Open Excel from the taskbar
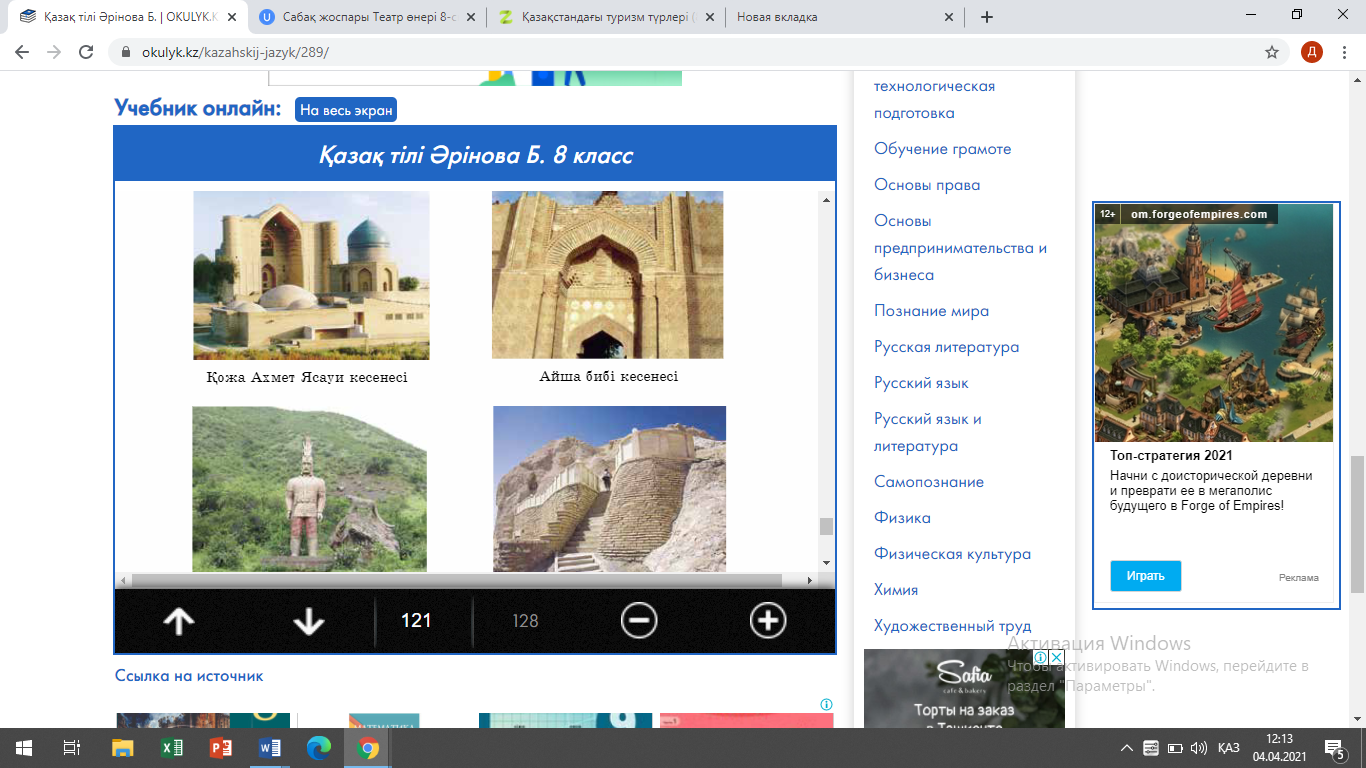 point(171,748)
